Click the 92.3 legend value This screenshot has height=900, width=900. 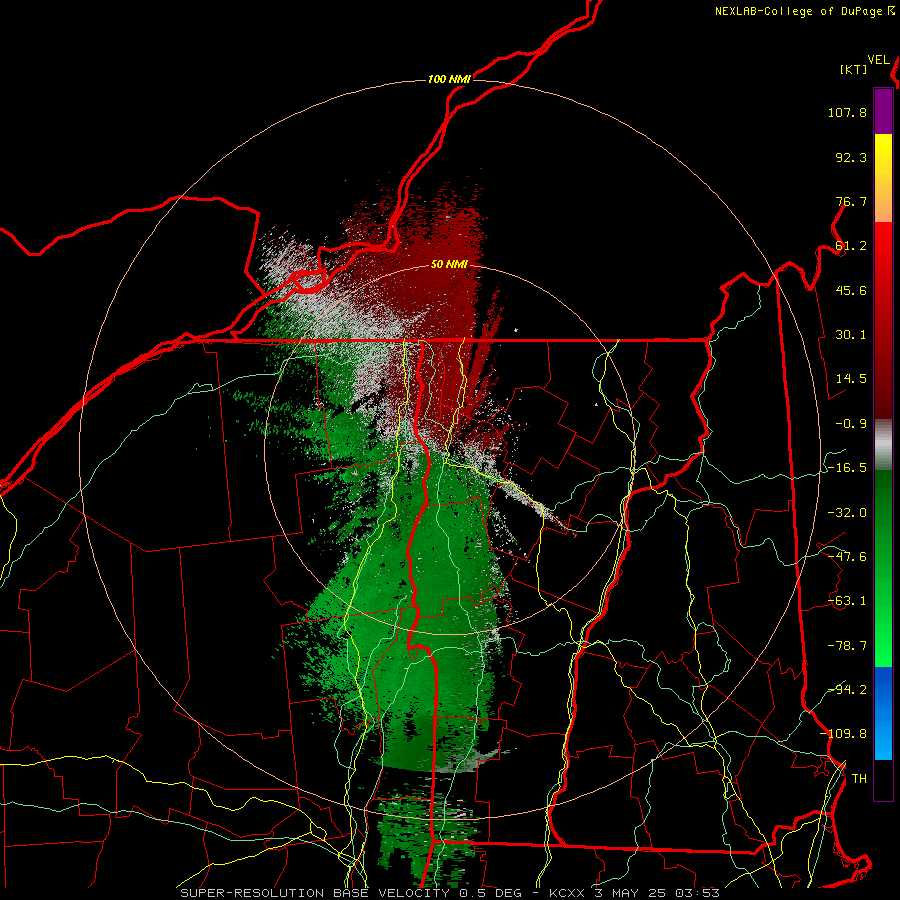pos(851,157)
